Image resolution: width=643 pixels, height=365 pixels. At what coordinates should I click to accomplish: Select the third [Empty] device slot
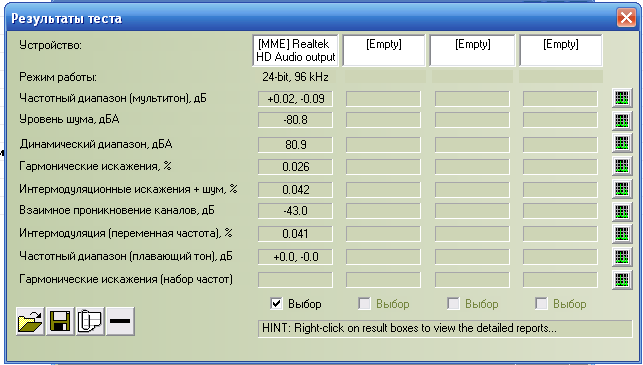[x=561, y=50]
